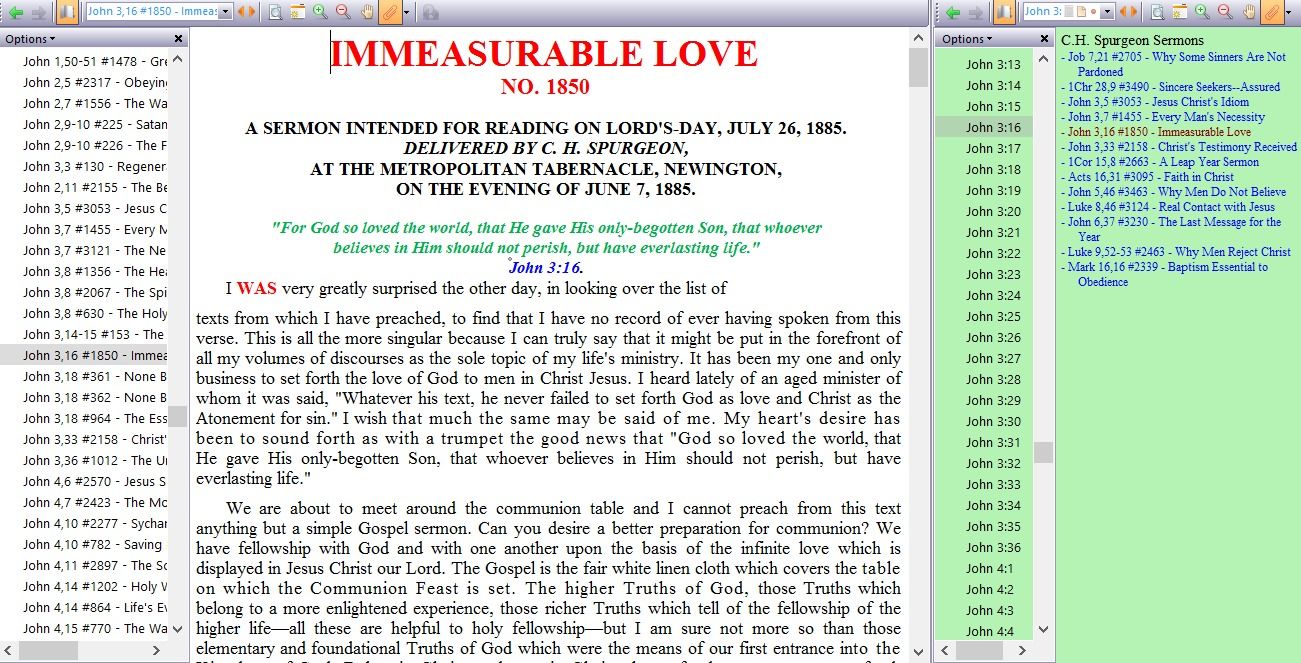Select the hand pan tool in right toolbar
The height and width of the screenshot is (663, 1301).
[x=1249, y=12]
